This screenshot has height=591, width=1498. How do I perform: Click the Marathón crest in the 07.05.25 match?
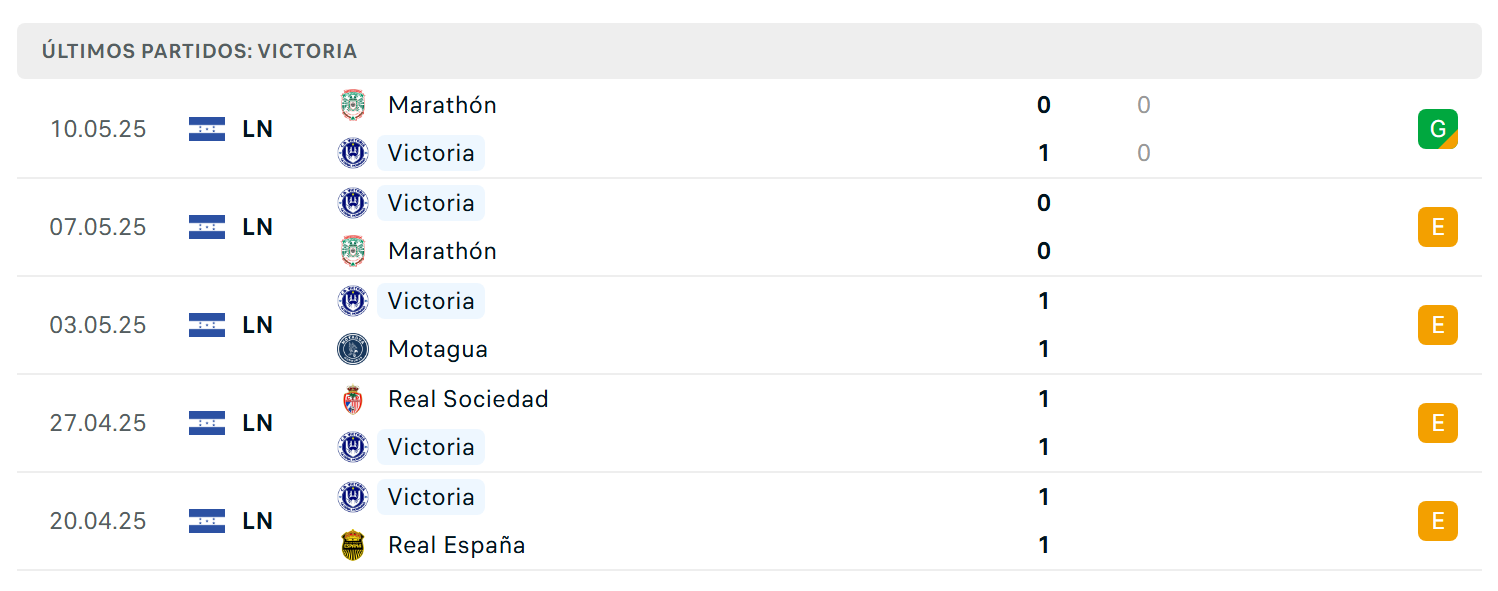pyautogui.click(x=353, y=251)
